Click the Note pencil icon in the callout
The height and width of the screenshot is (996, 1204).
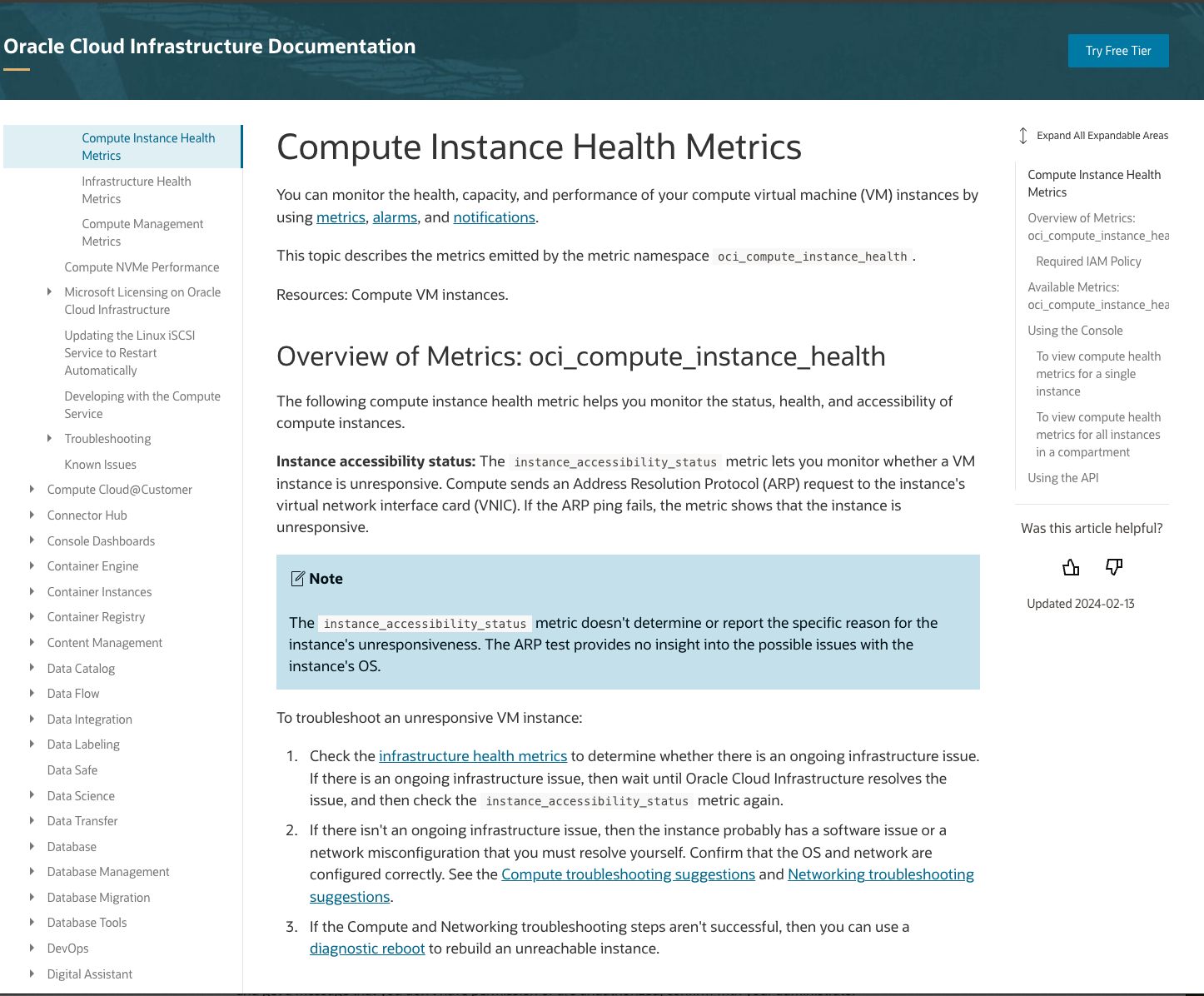[x=297, y=578]
